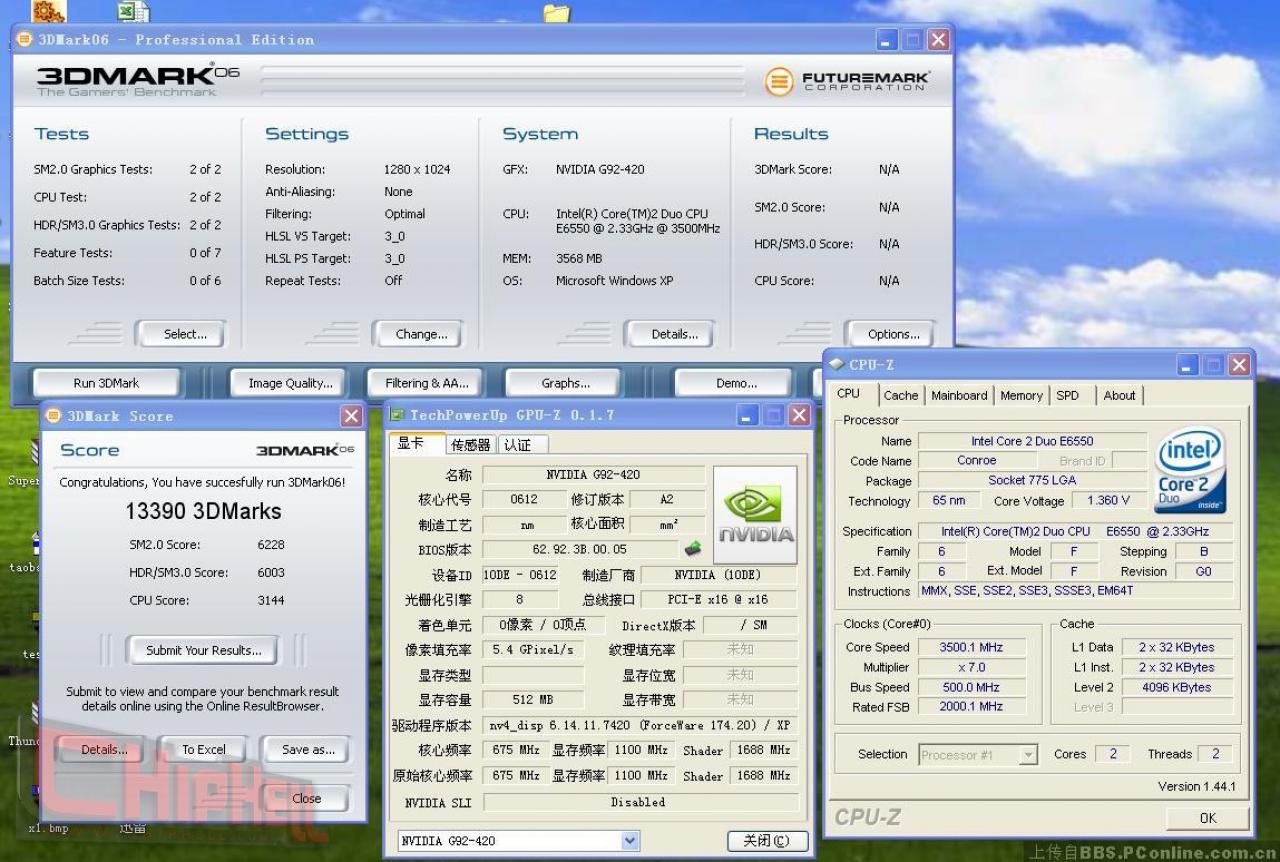Switch to the 传感器 tab in GPU-Z
Viewport: 1280px width, 862px height.
click(x=470, y=445)
